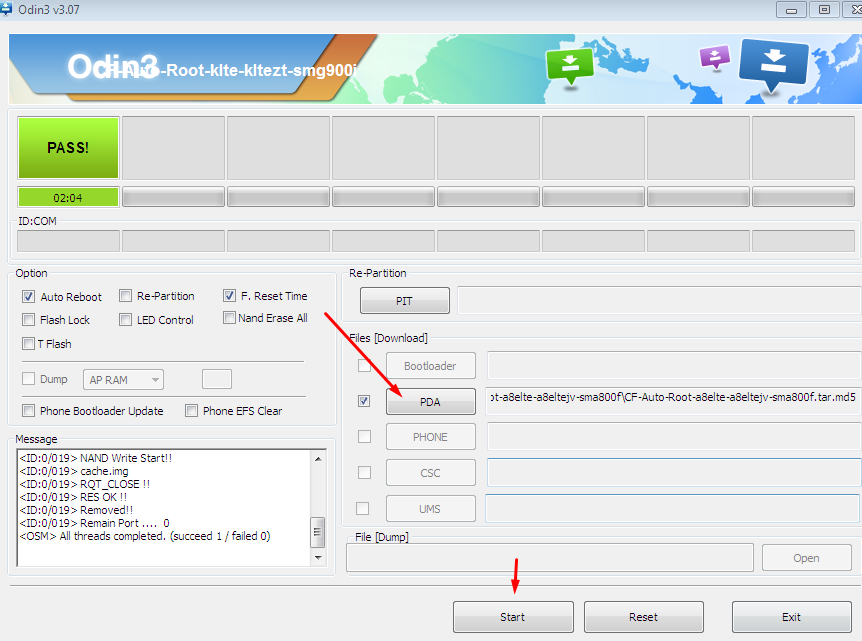The height and width of the screenshot is (641, 862).
Task: Click the Bootloader file path field
Action: pos(674,365)
